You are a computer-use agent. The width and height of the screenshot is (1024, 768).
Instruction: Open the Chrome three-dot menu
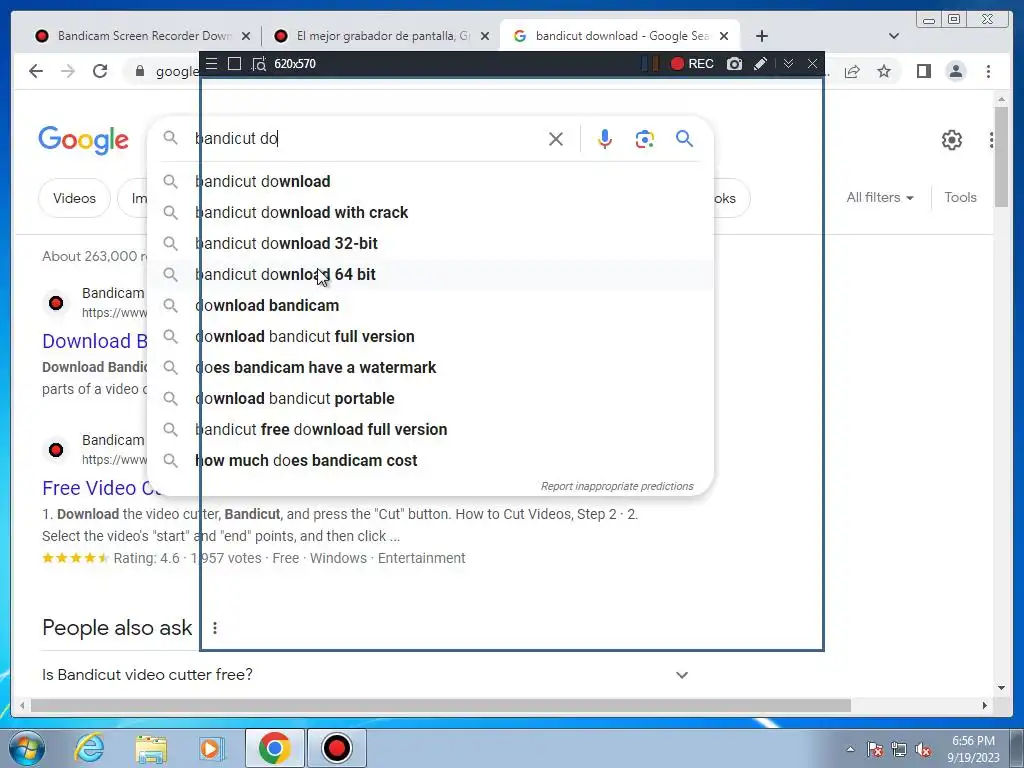tap(988, 71)
